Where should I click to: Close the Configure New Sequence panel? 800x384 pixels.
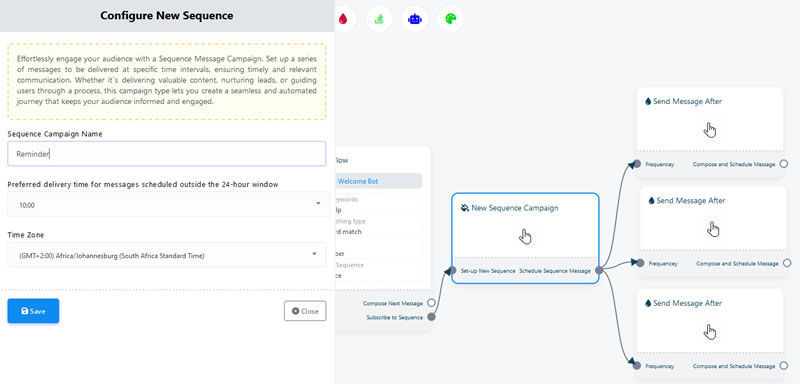pos(305,311)
